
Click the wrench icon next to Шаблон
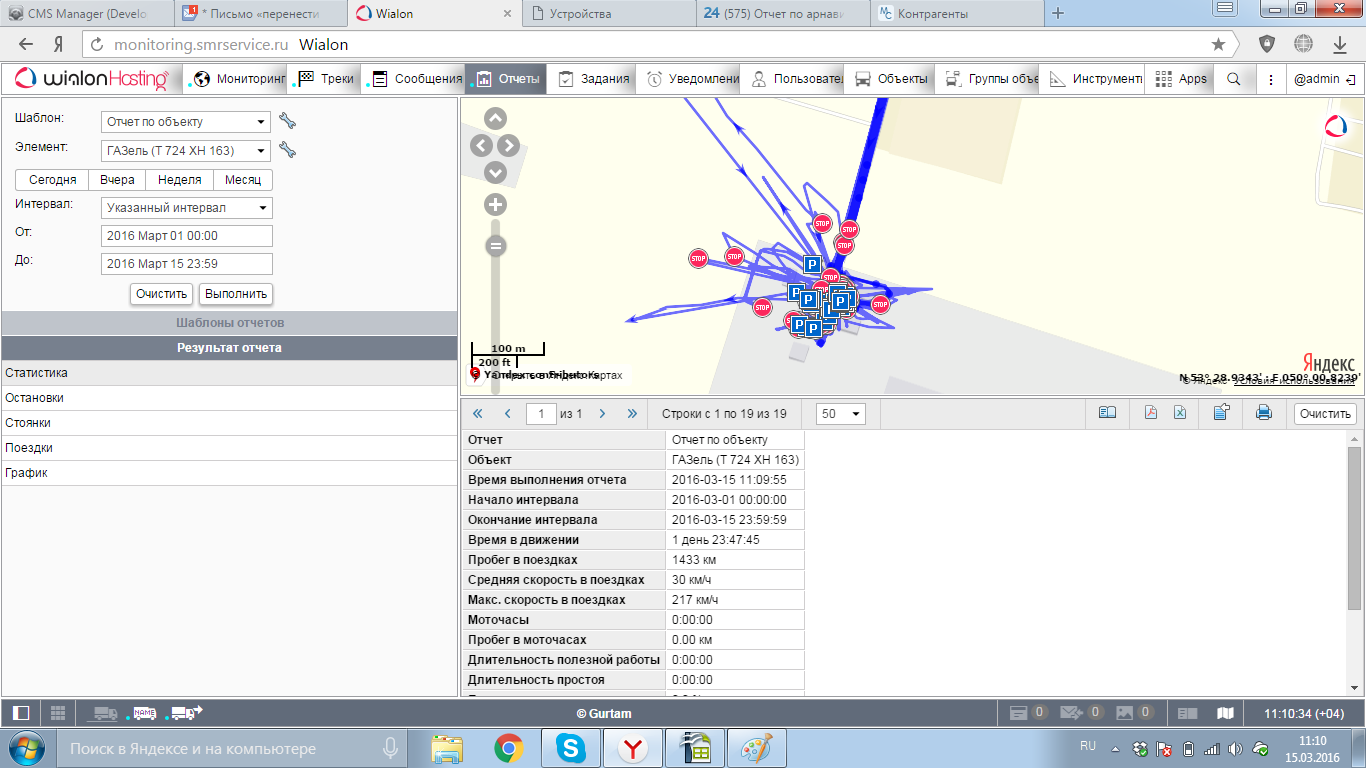click(x=288, y=121)
